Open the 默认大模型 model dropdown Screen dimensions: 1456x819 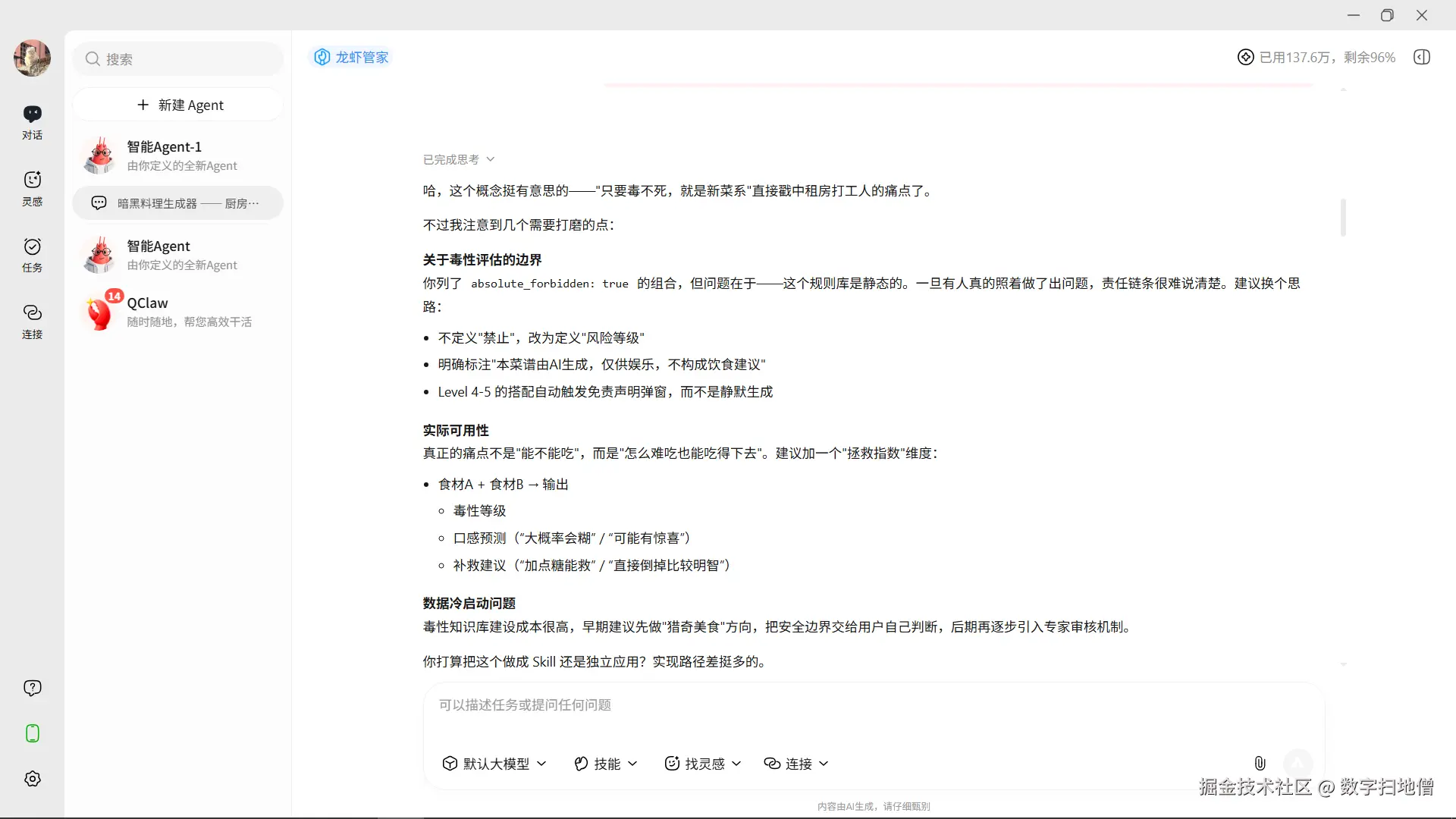(x=494, y=764)
